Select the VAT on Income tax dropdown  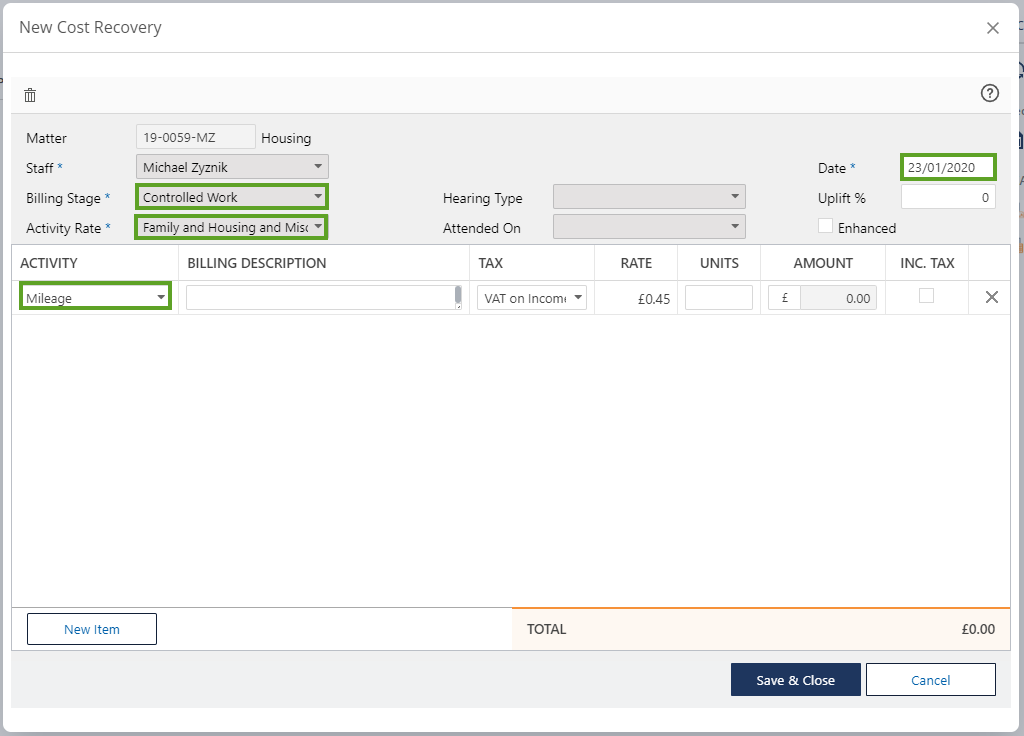point(531,297)
